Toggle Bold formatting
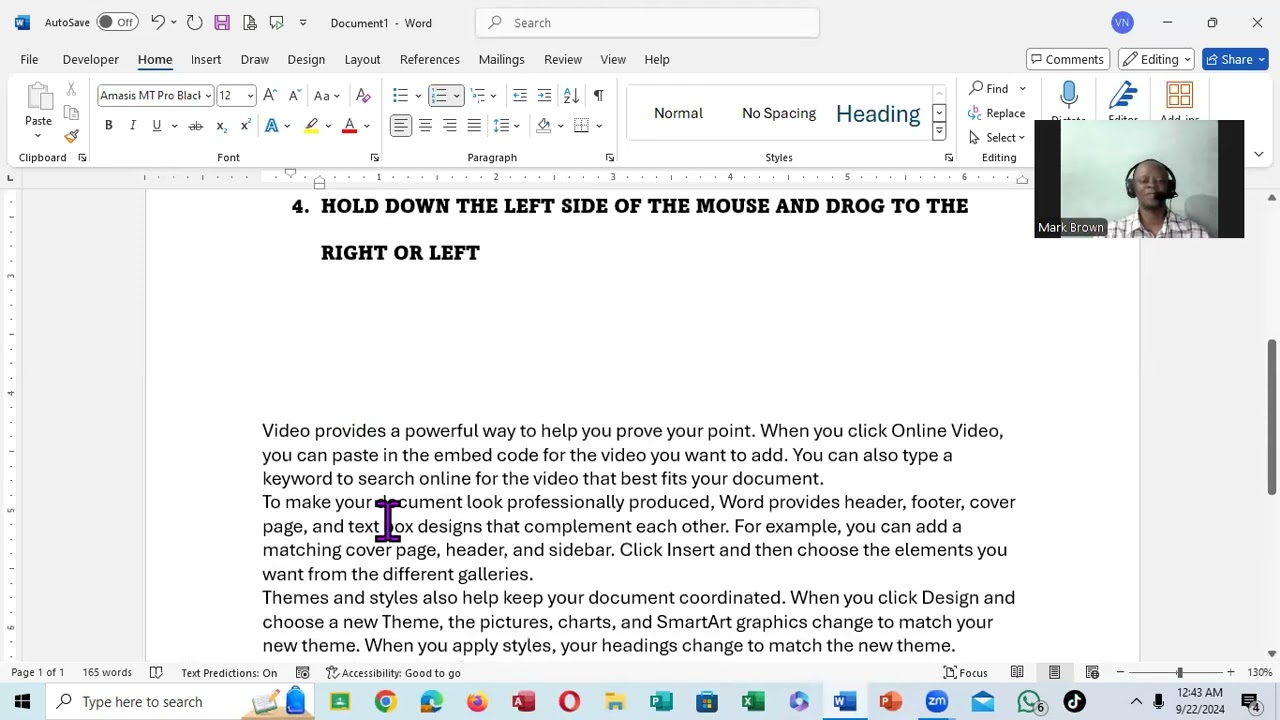Viewport: 1280px width, 720px height. click(108, 125)
